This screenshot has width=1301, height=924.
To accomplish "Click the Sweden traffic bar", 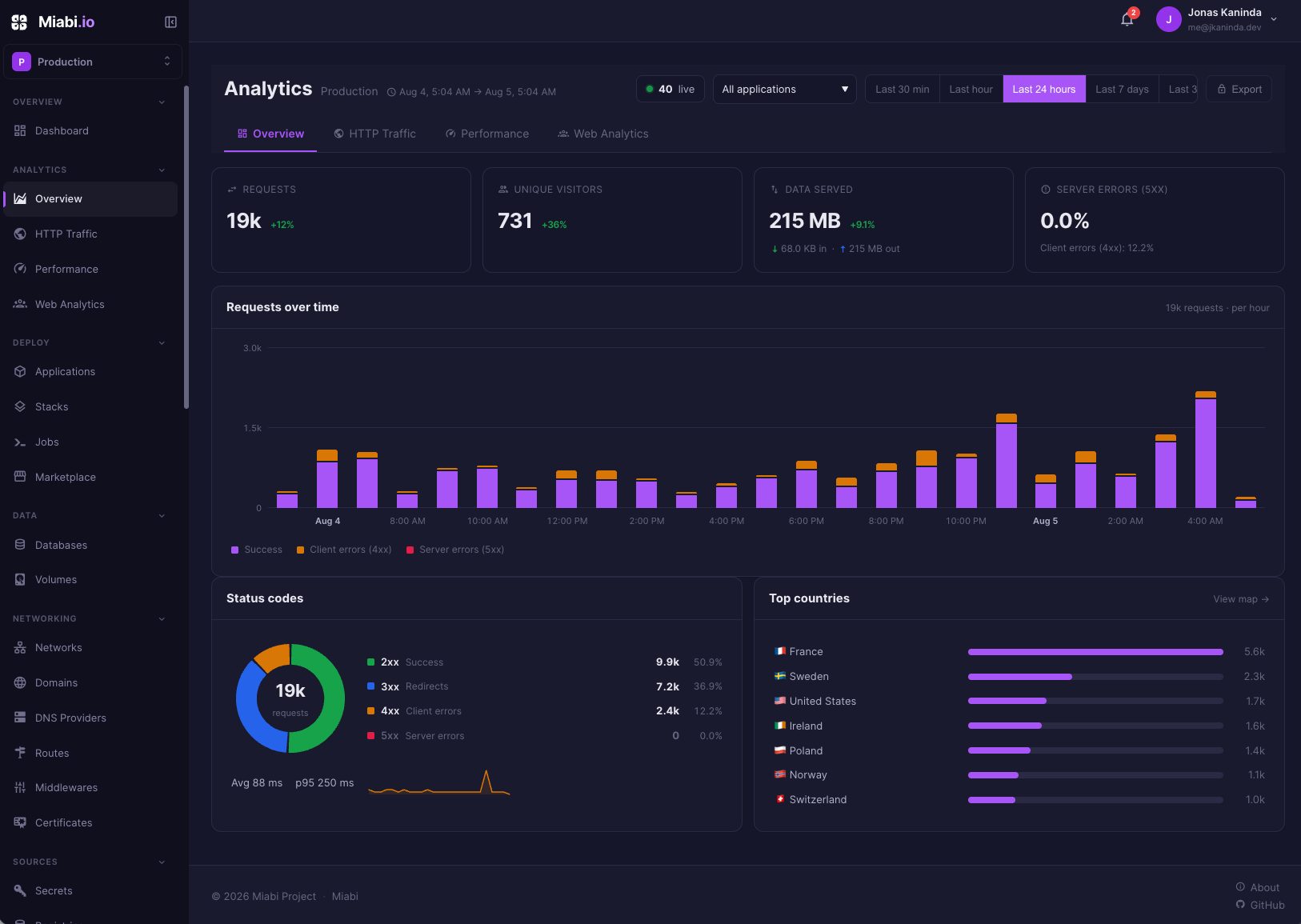I will [x=1095, y=677].
